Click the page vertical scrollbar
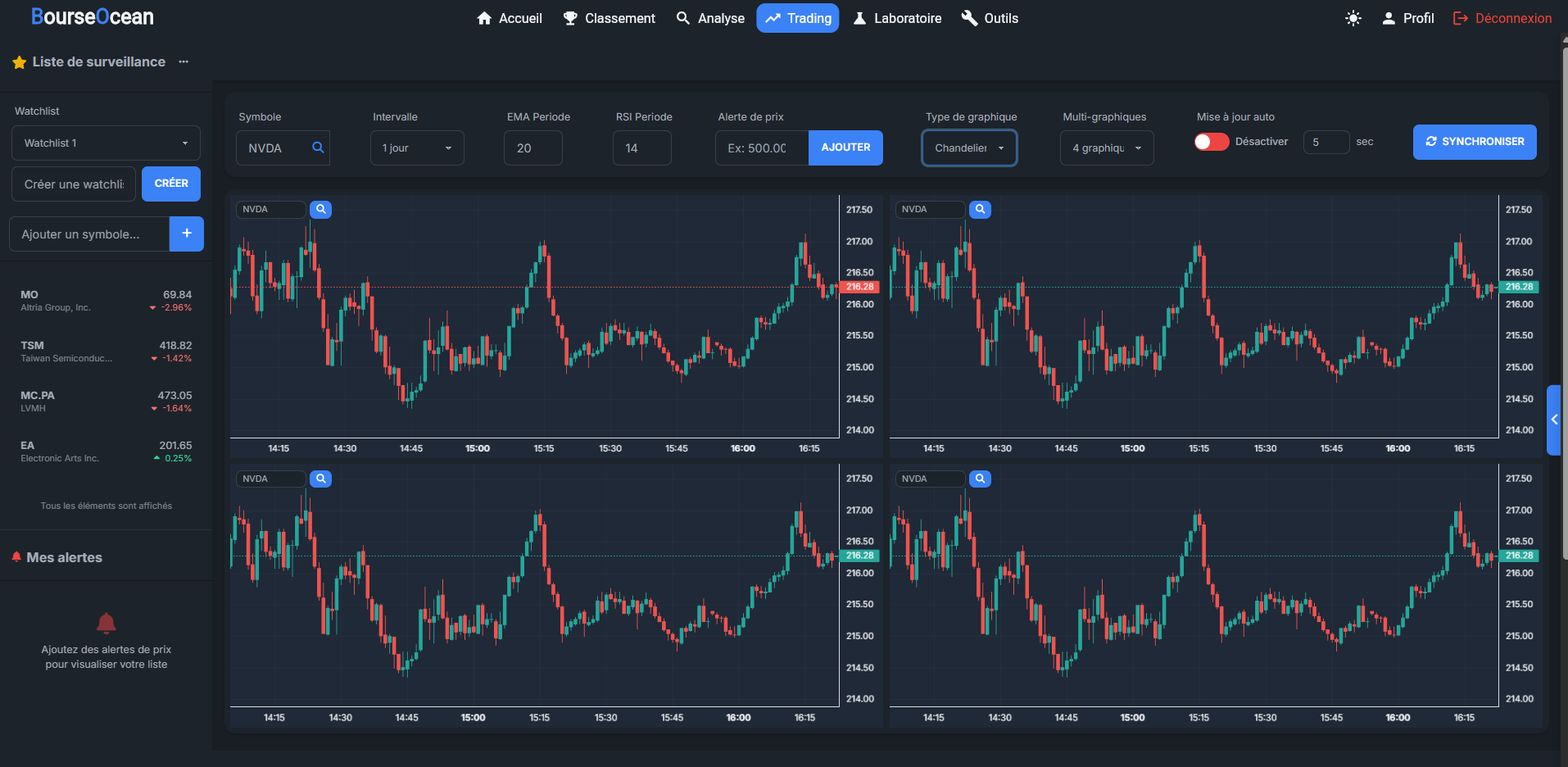The width and height of the screenshot is (1568, 767). tap(1565, 303)
